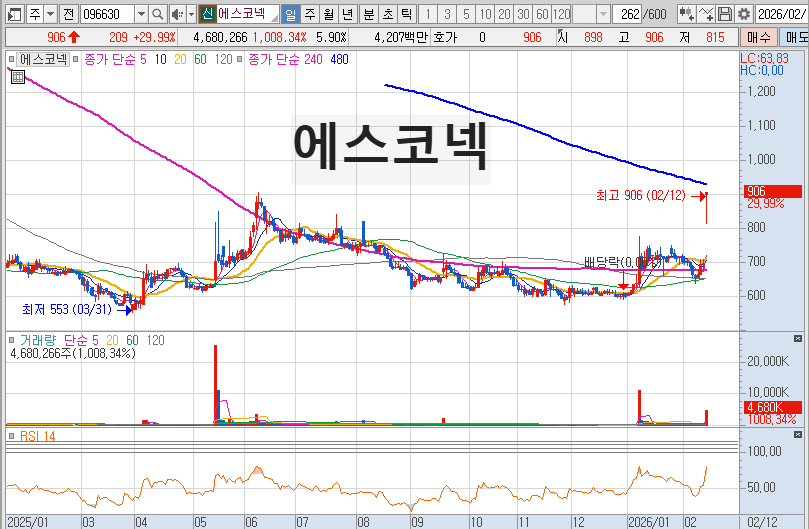Screen dimensions: 809x529
Task: Select the 10 interval button
Action: pos(485,14)
